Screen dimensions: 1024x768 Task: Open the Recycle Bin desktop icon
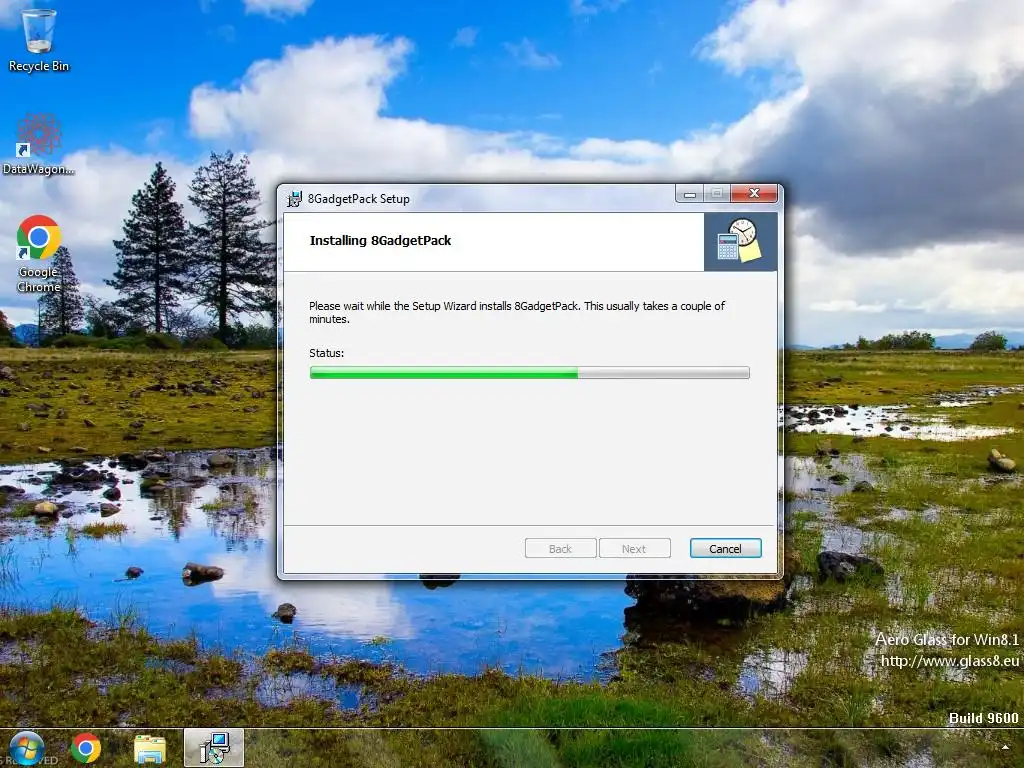pos(39,39)
